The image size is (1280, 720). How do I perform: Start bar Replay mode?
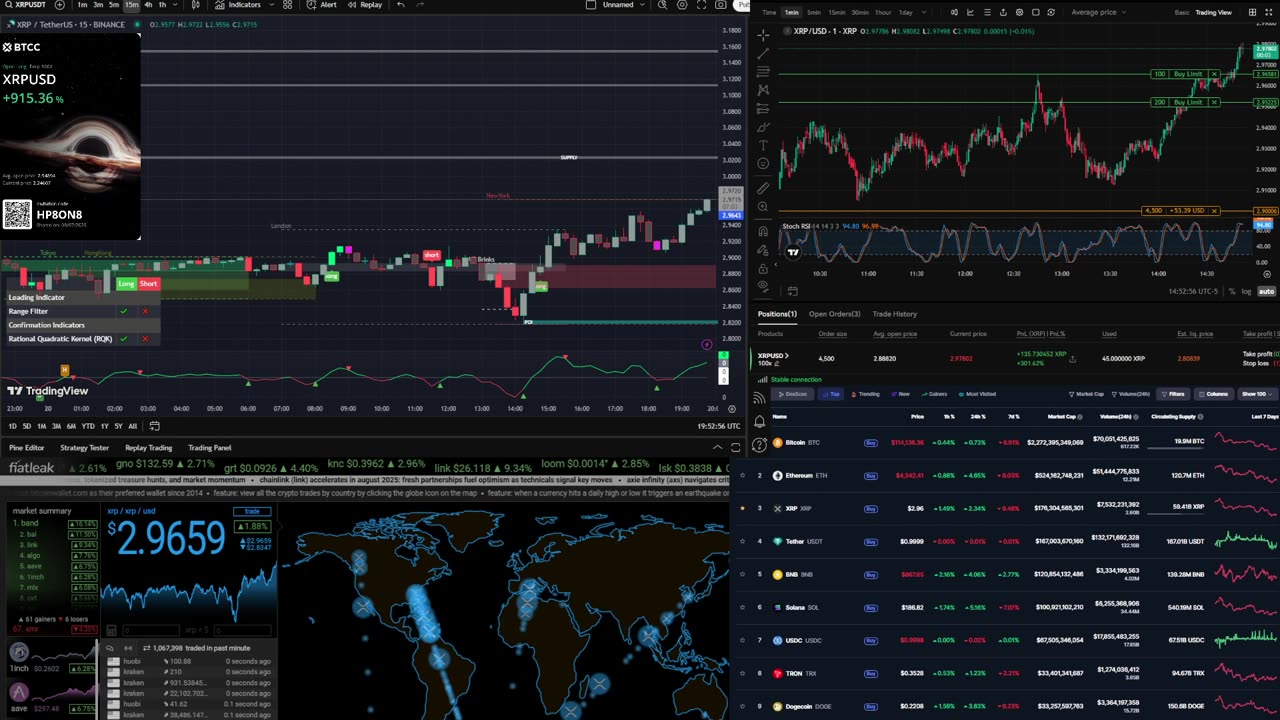coord(365,5)
